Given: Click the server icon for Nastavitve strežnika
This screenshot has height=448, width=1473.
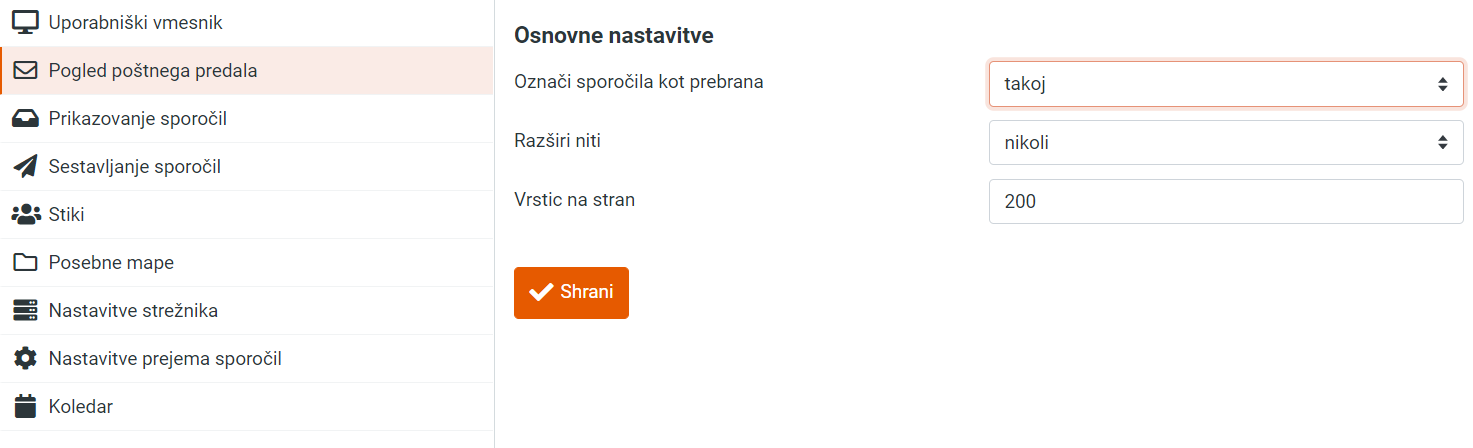Looking at the screenshot, I should (25, 311).
